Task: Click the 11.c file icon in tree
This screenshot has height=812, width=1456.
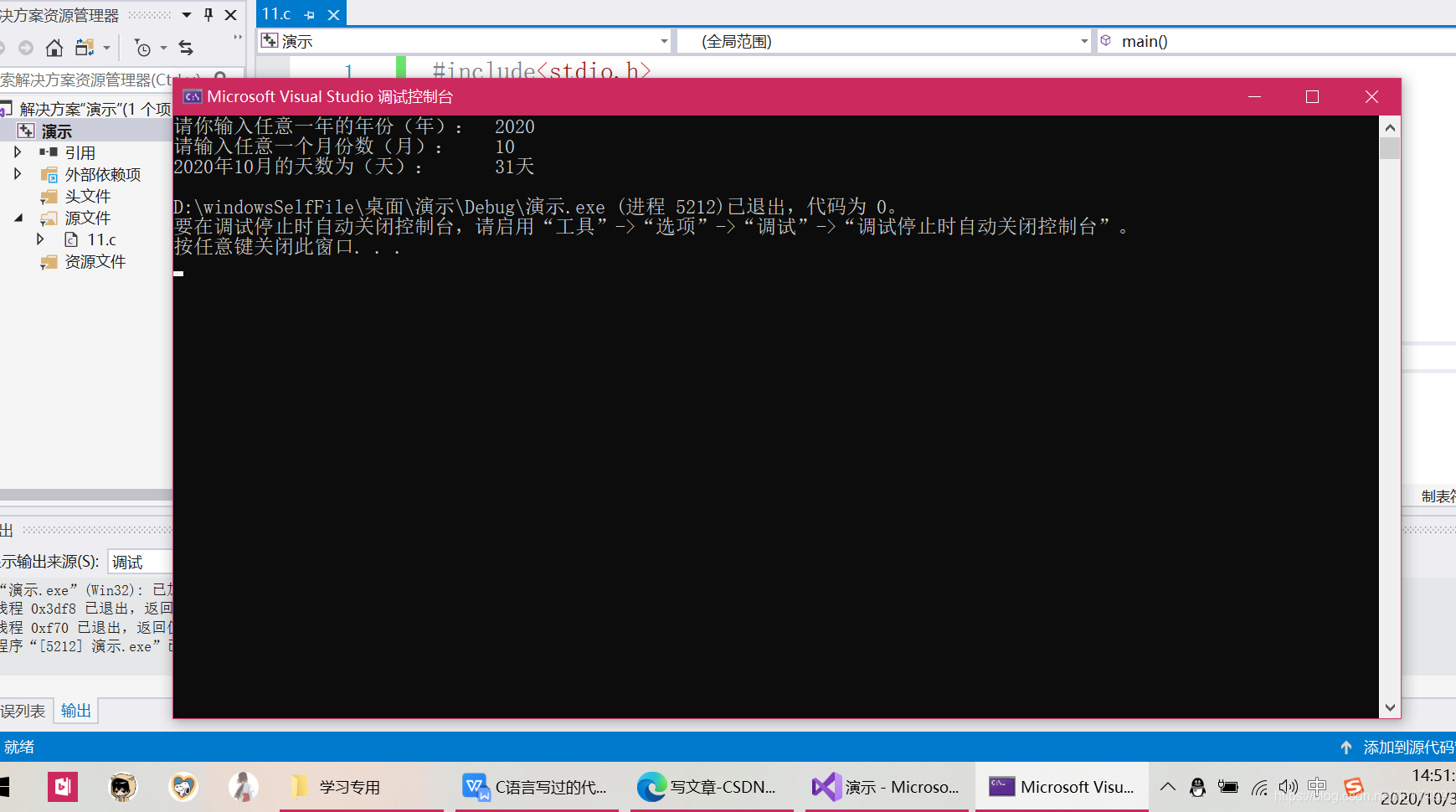Action: 71,239
